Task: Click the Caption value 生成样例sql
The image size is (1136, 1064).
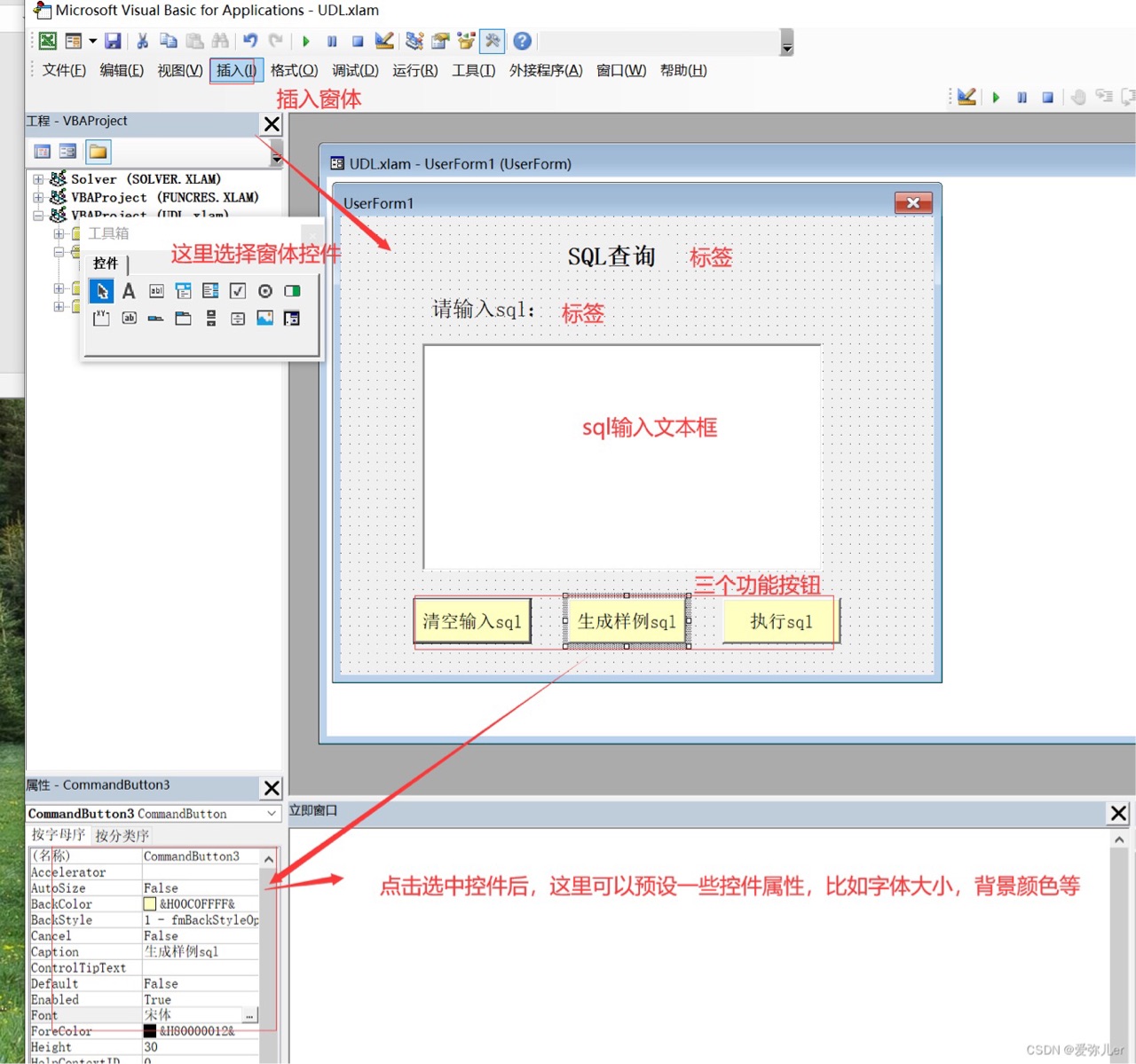Action: point(181,951)
